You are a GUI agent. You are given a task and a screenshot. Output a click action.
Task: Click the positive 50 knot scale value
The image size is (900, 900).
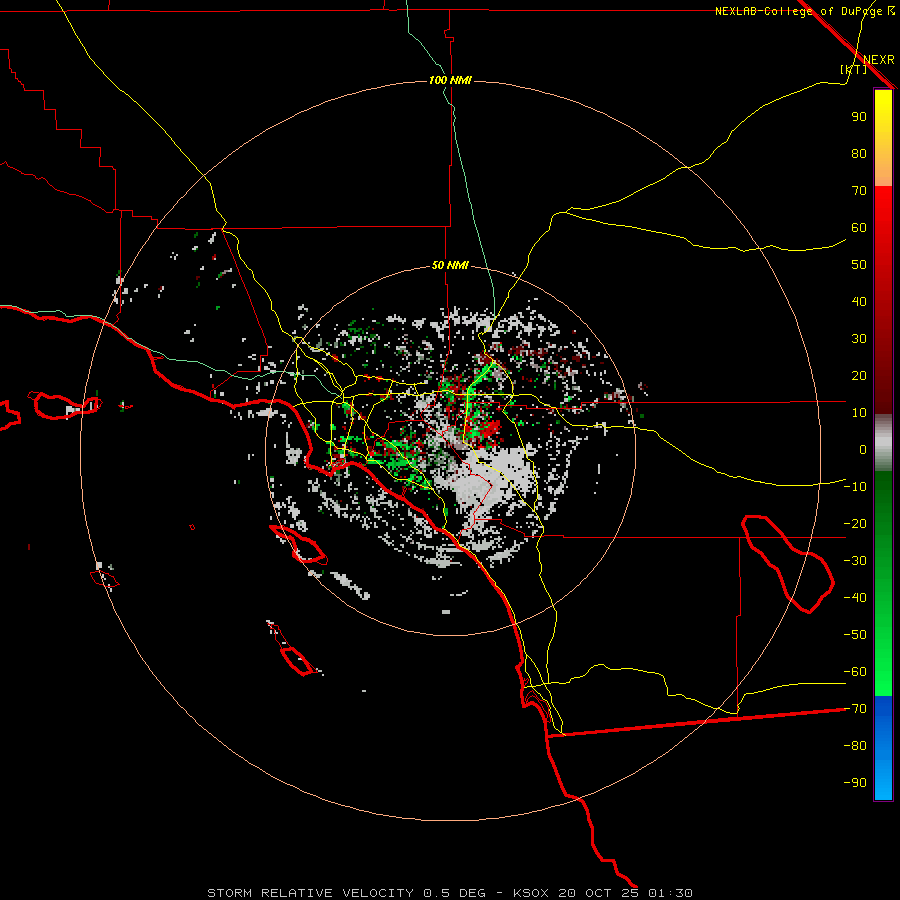pyautogui.click(x=859, y=265)
